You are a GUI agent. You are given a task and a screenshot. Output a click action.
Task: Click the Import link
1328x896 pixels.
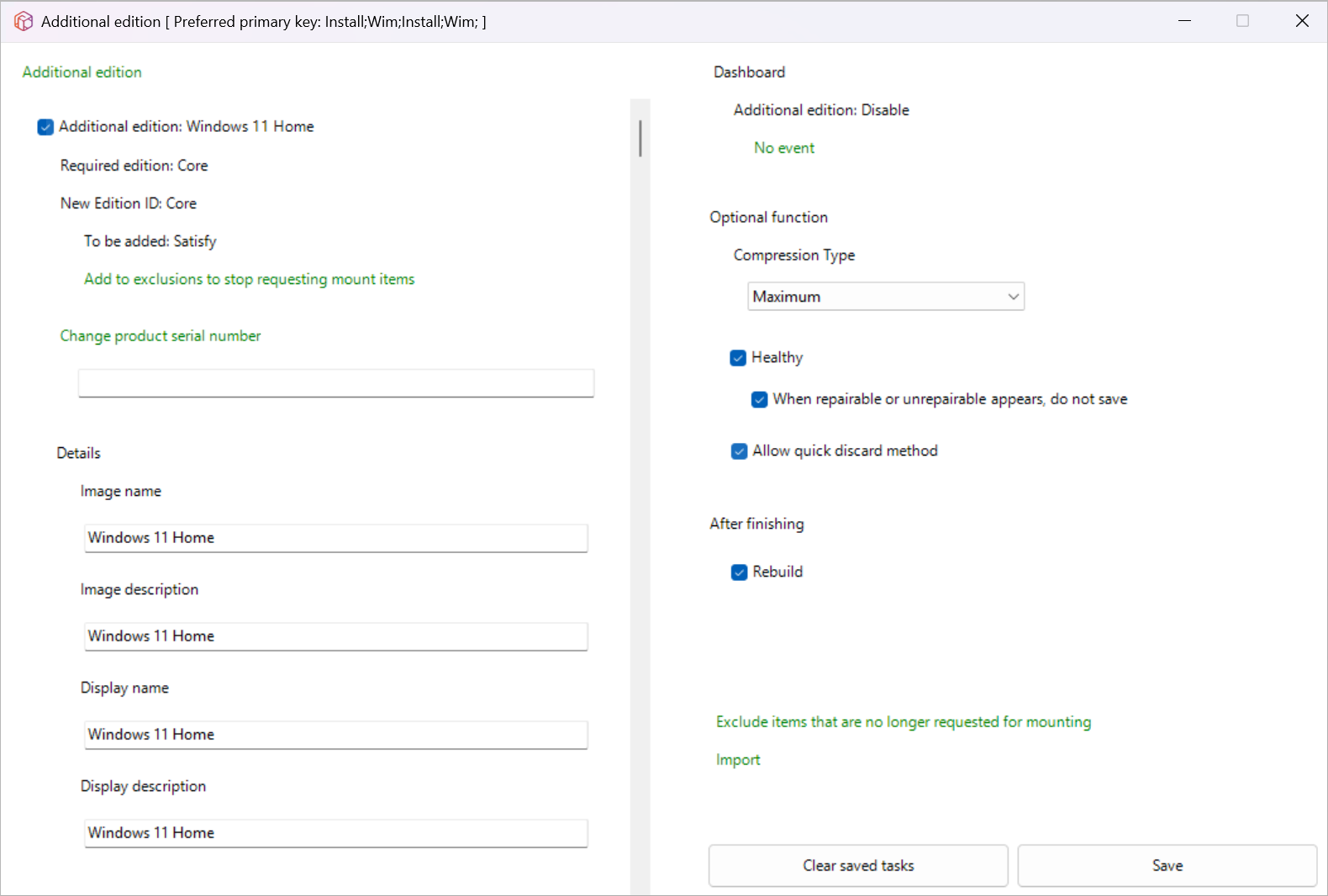737,760
